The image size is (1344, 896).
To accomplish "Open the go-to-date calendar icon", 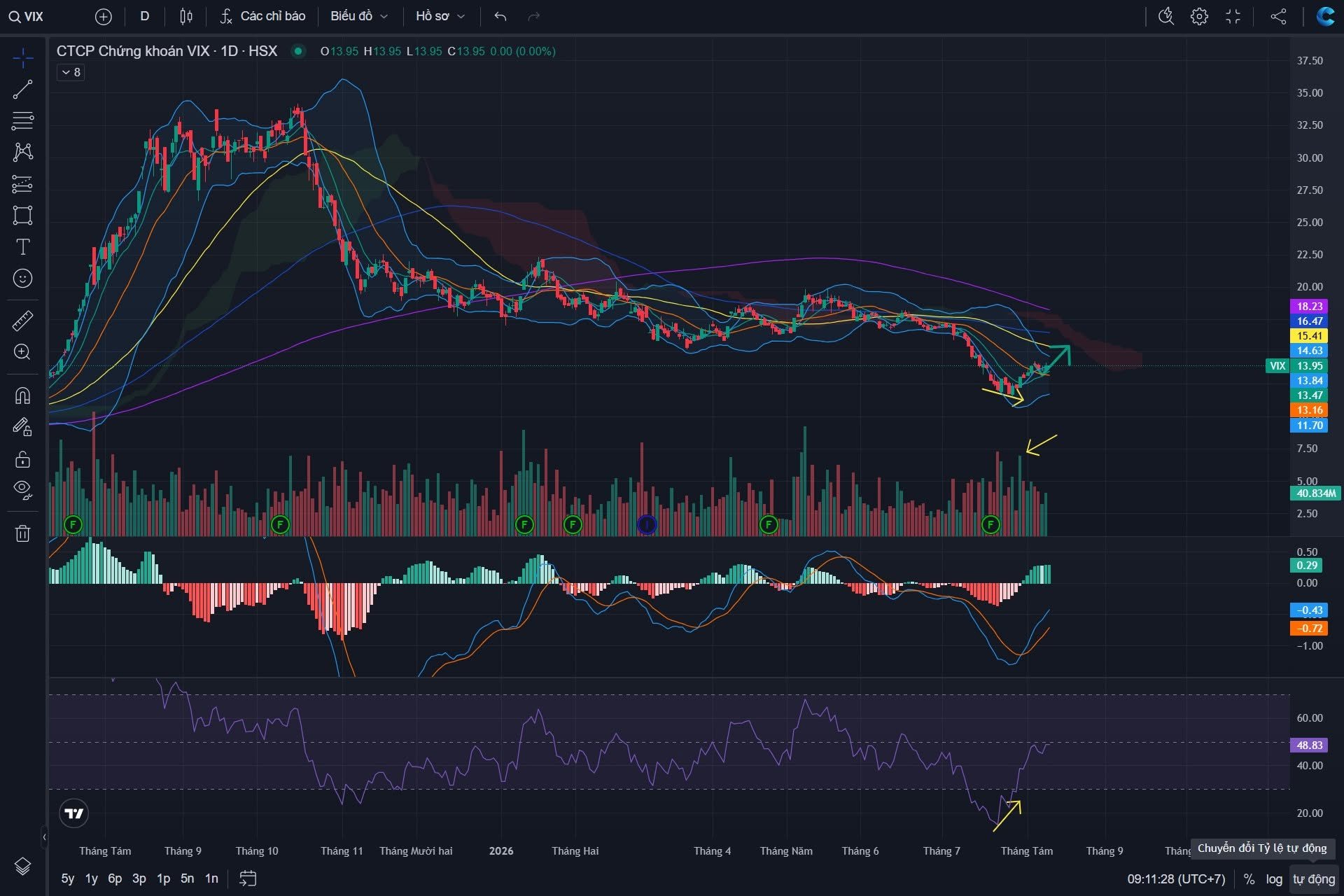I will [x=248, y=878].
